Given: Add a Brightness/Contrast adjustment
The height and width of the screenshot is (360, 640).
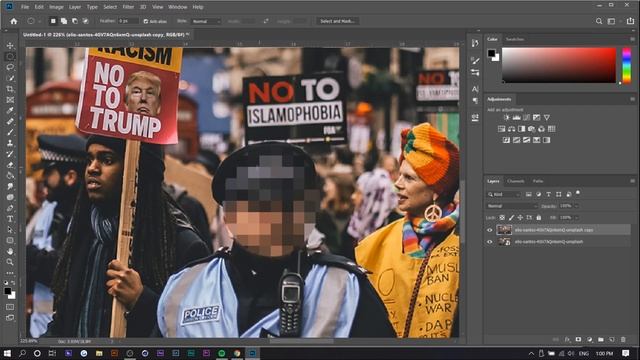Looking at the screenshot, I should pyautogui.click(x=507, y=118).
